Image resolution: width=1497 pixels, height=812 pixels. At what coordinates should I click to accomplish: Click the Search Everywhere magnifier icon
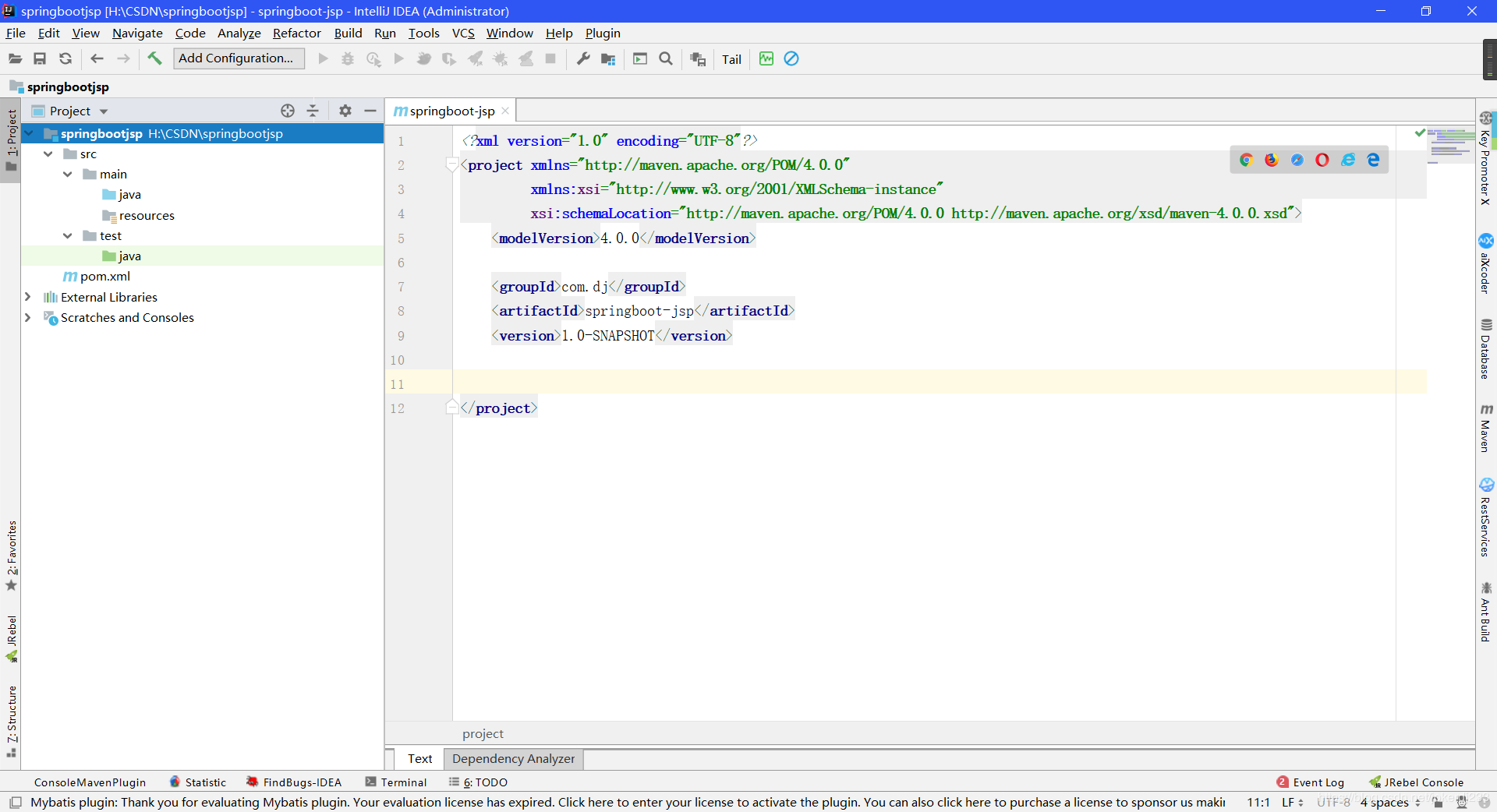tap(666, 58)
